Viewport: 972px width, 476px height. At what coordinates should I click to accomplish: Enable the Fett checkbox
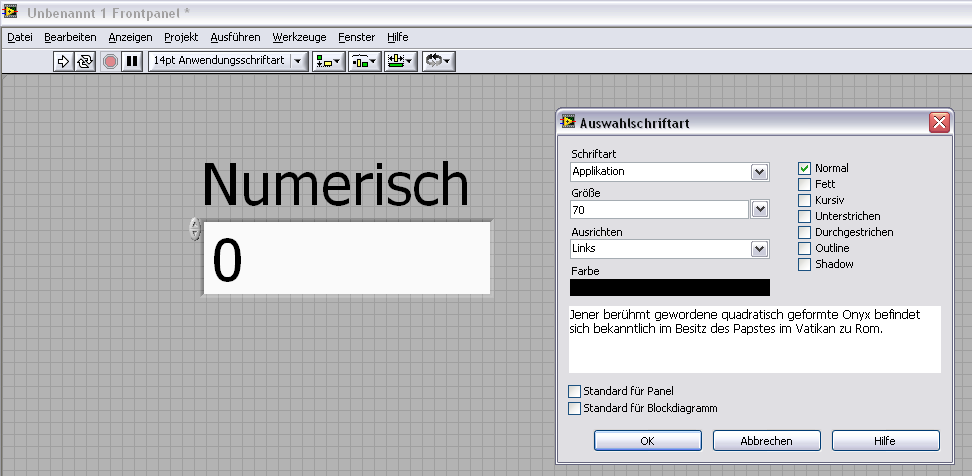click(x=805, y=184)
